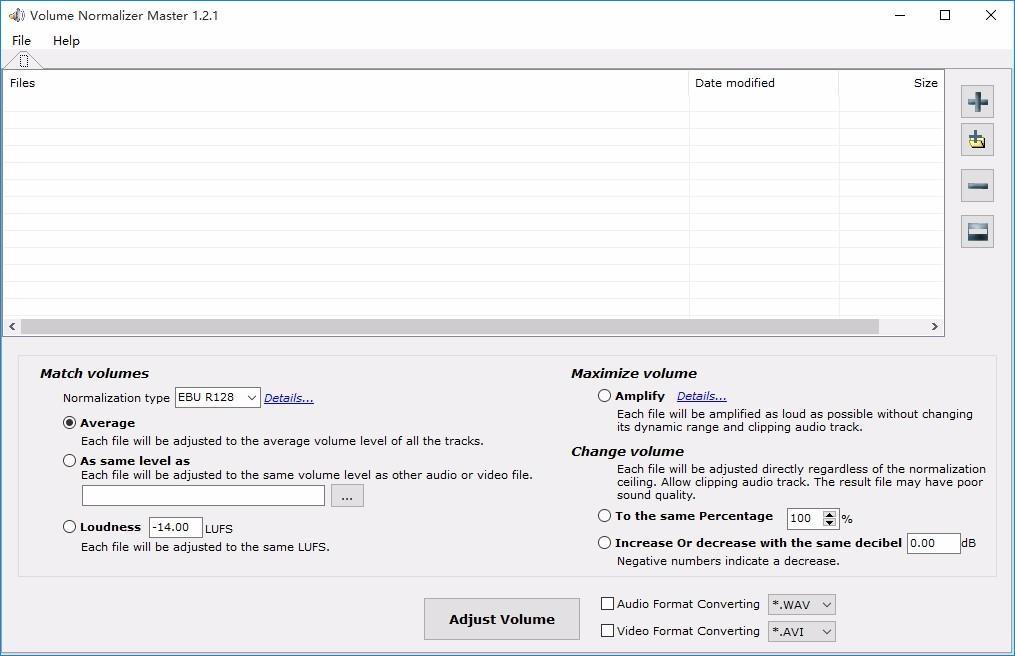
Task: Remove selected file using minus icon
Action: (x=977, y=186)
